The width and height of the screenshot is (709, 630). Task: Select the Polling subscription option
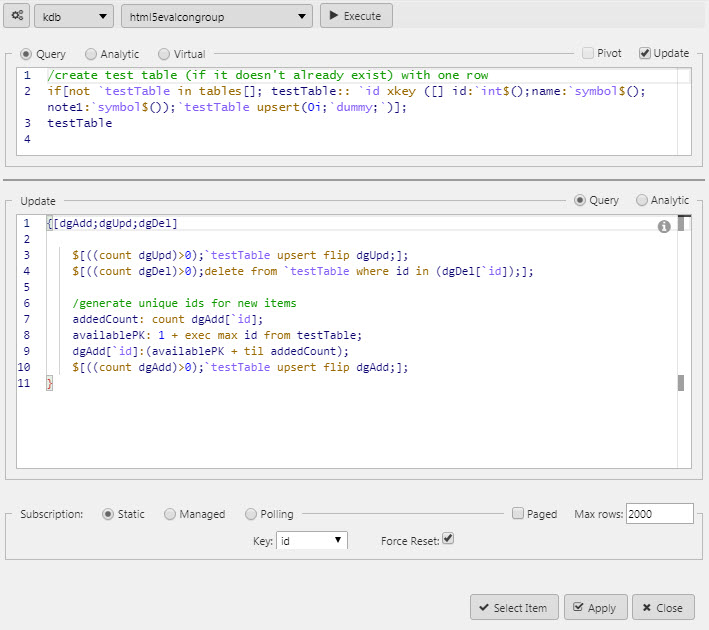(x=251, y=514)
